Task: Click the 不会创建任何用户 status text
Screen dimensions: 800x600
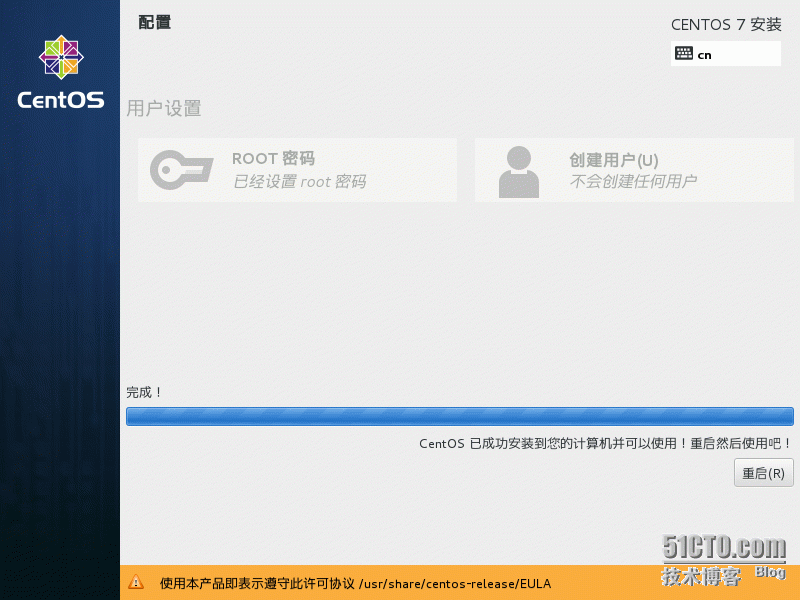Action: click(x=633, y=181)
